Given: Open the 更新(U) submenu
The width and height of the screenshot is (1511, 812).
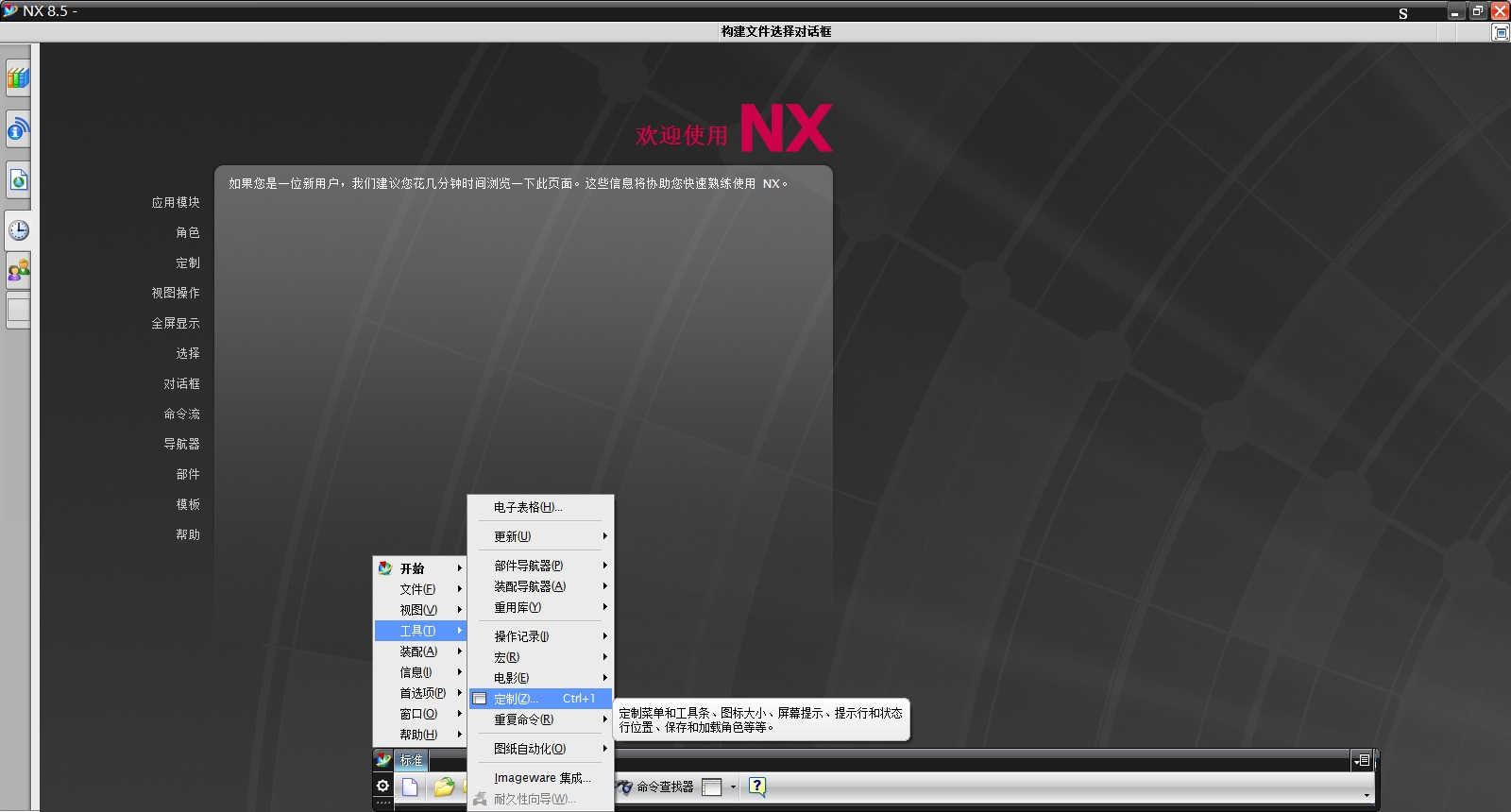Looking at the screenshot, I should 540,536.
